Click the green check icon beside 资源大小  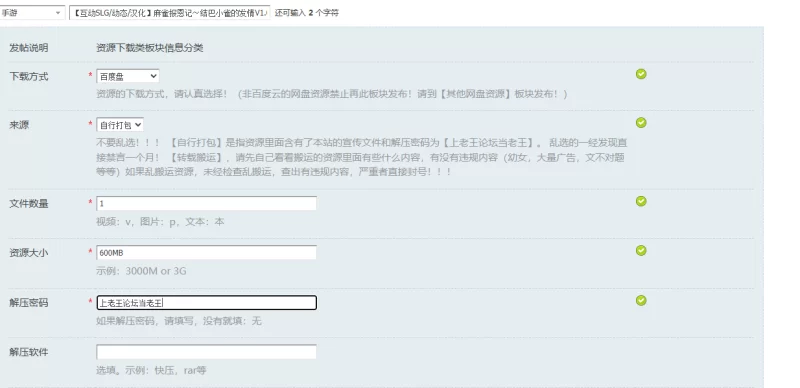click(641, 250)
